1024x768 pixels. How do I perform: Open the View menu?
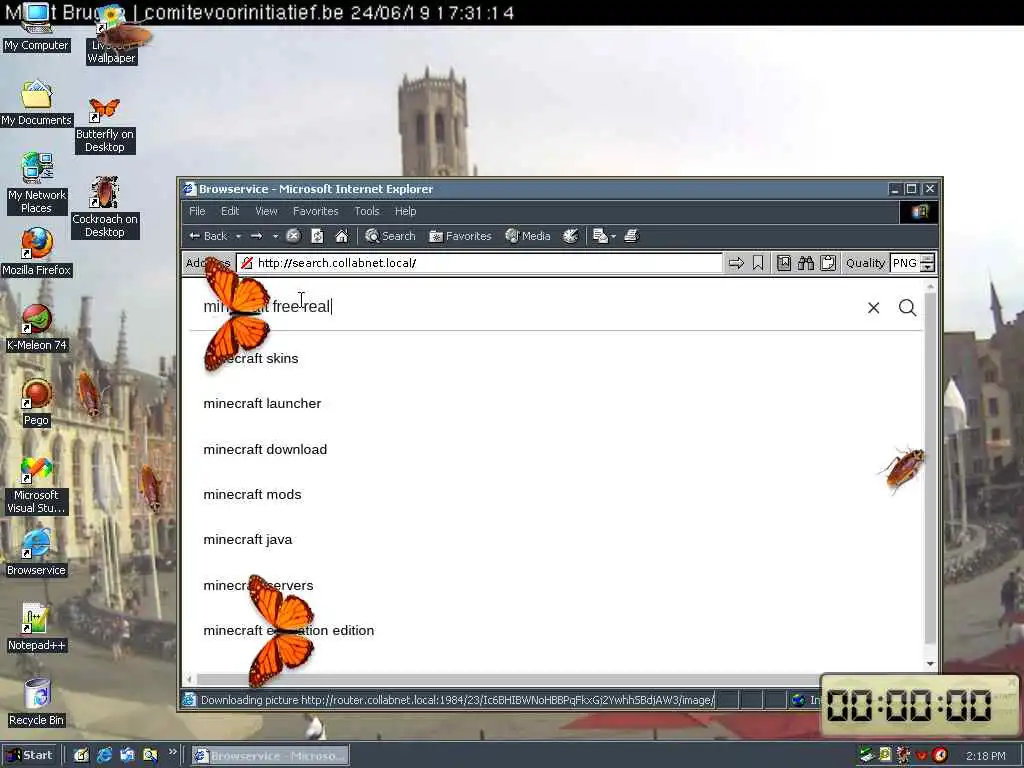266,211
